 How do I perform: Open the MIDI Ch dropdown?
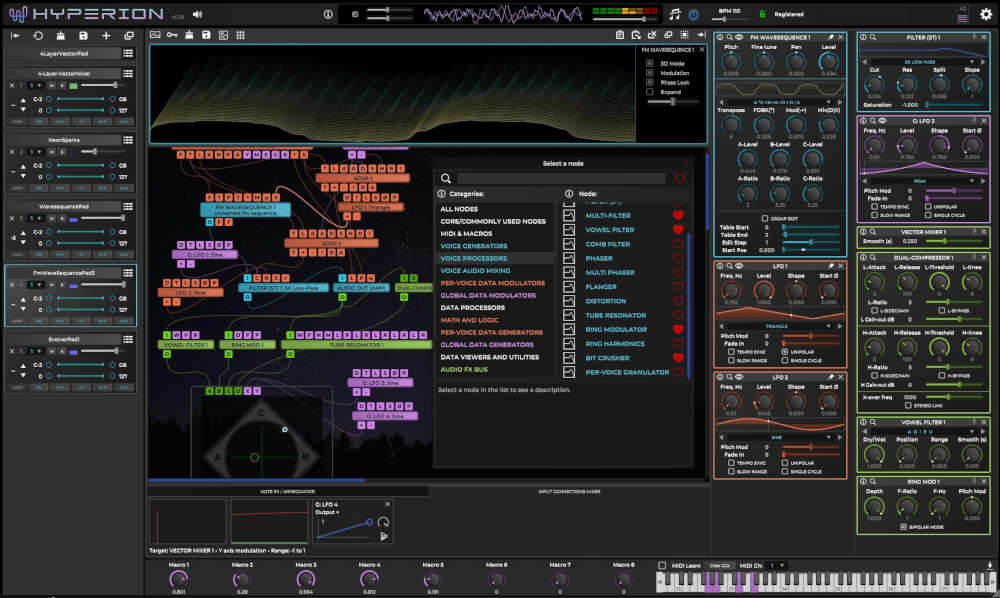click(776, 566)
